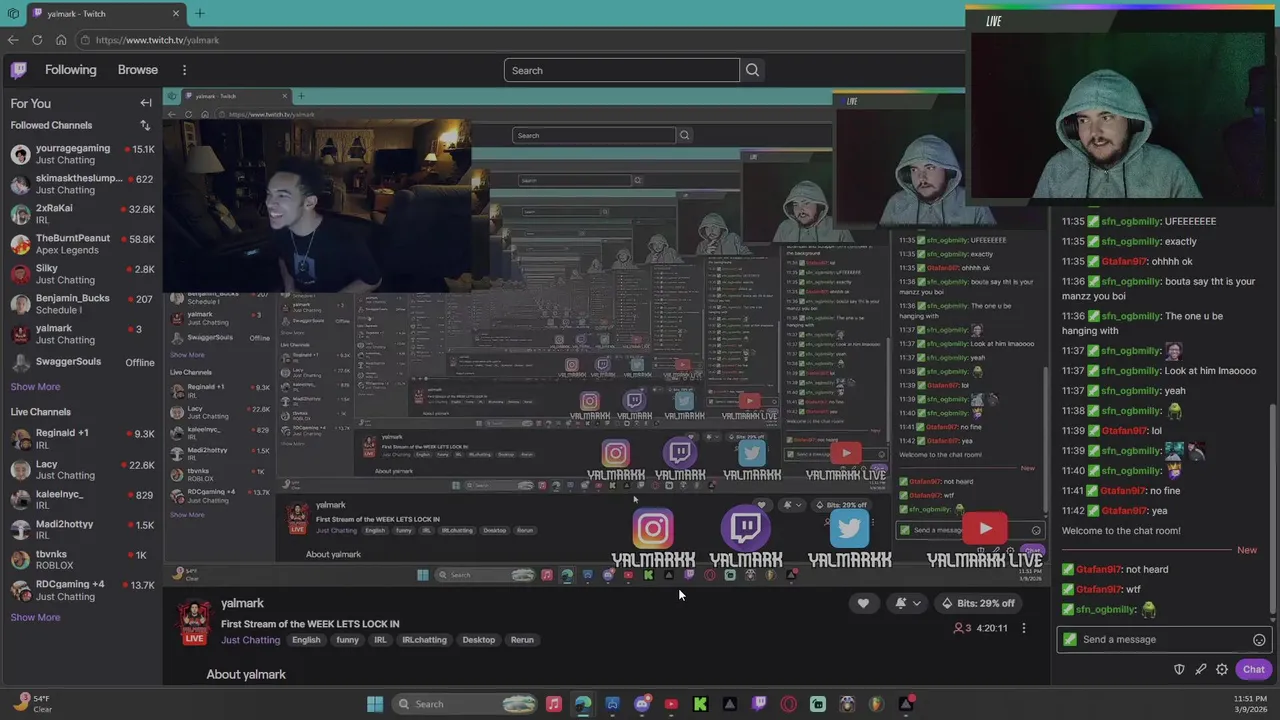The image size is (1280, 720).
Task: Click the viewer count icon showing 3
Action: [962, 628]
